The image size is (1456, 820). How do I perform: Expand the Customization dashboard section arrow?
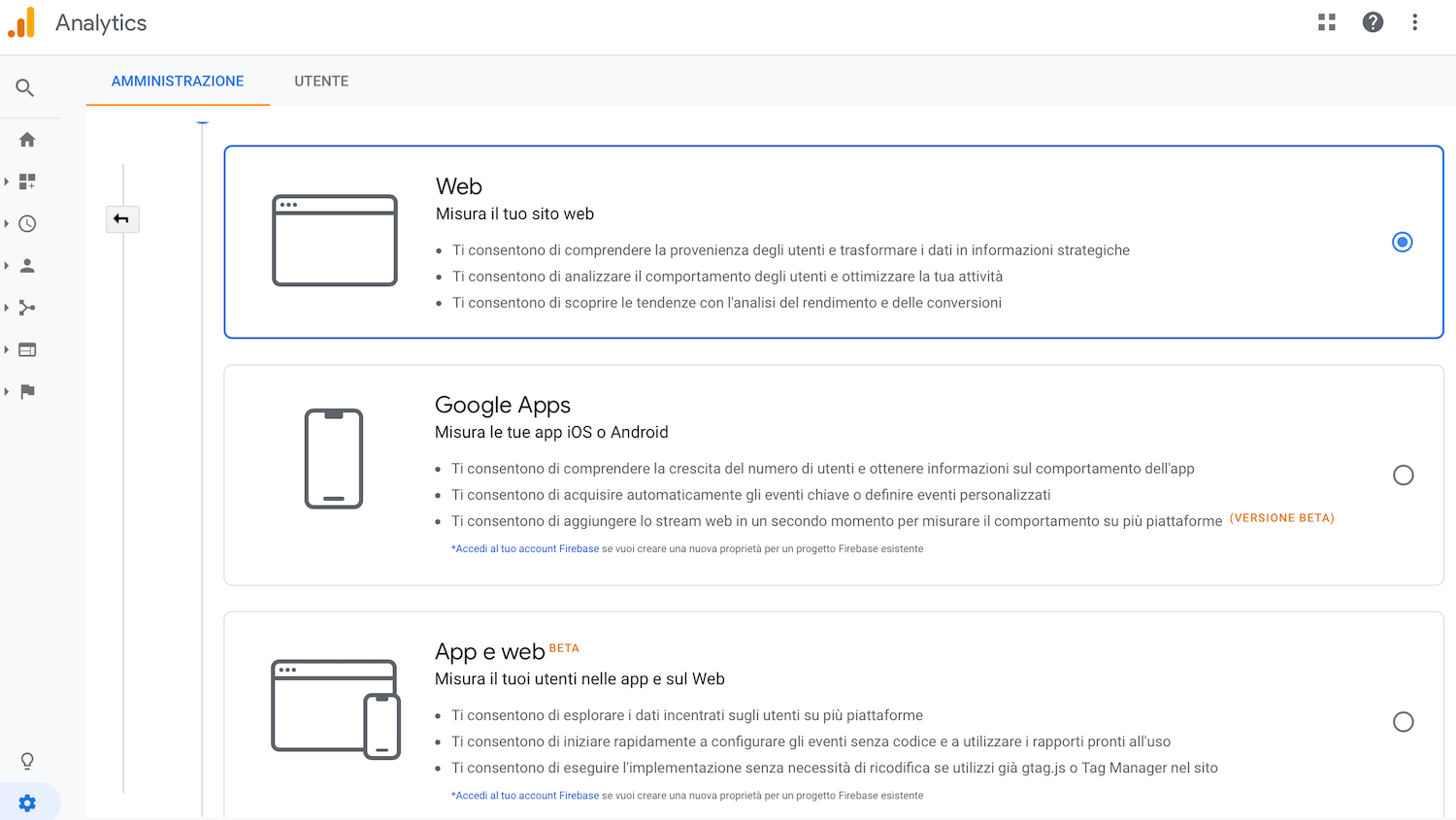7,181
